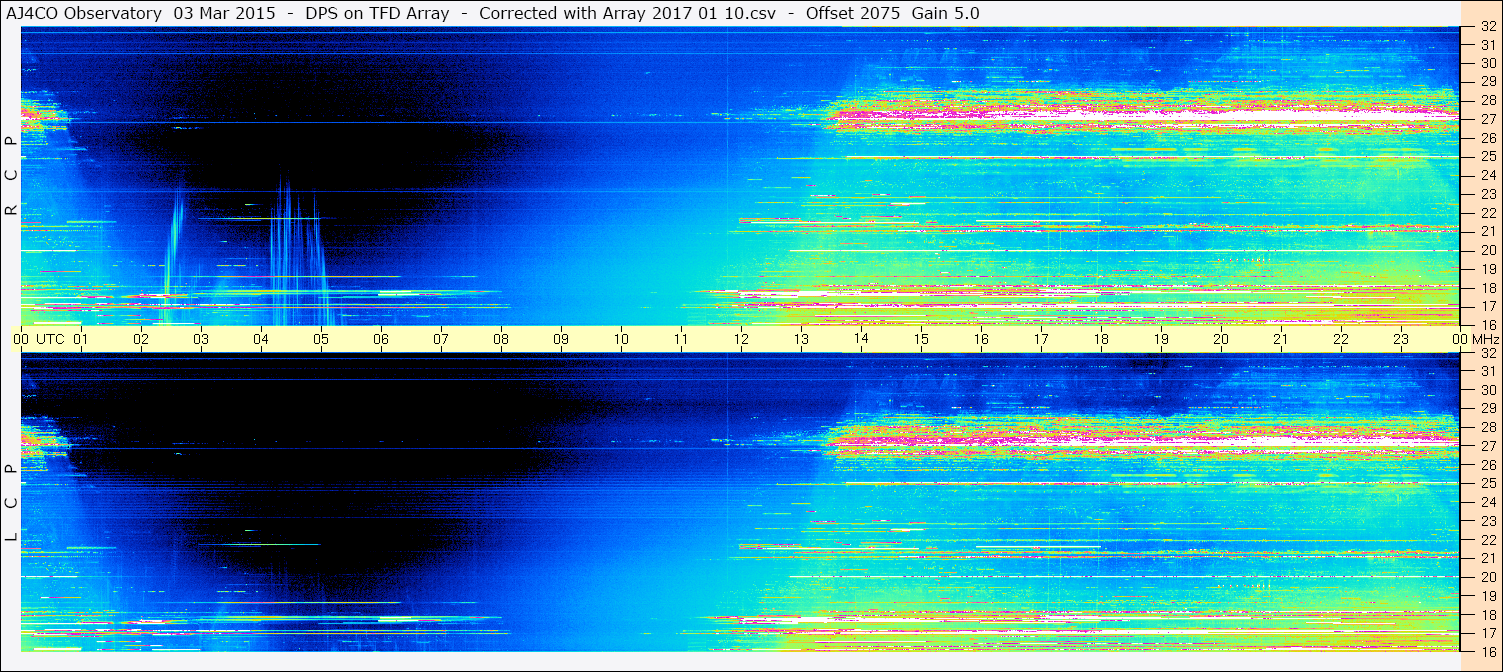Click the 20 MHz tick label, LCP panel
This screenshot has width=1503, height=672.
coord(1487,577)
